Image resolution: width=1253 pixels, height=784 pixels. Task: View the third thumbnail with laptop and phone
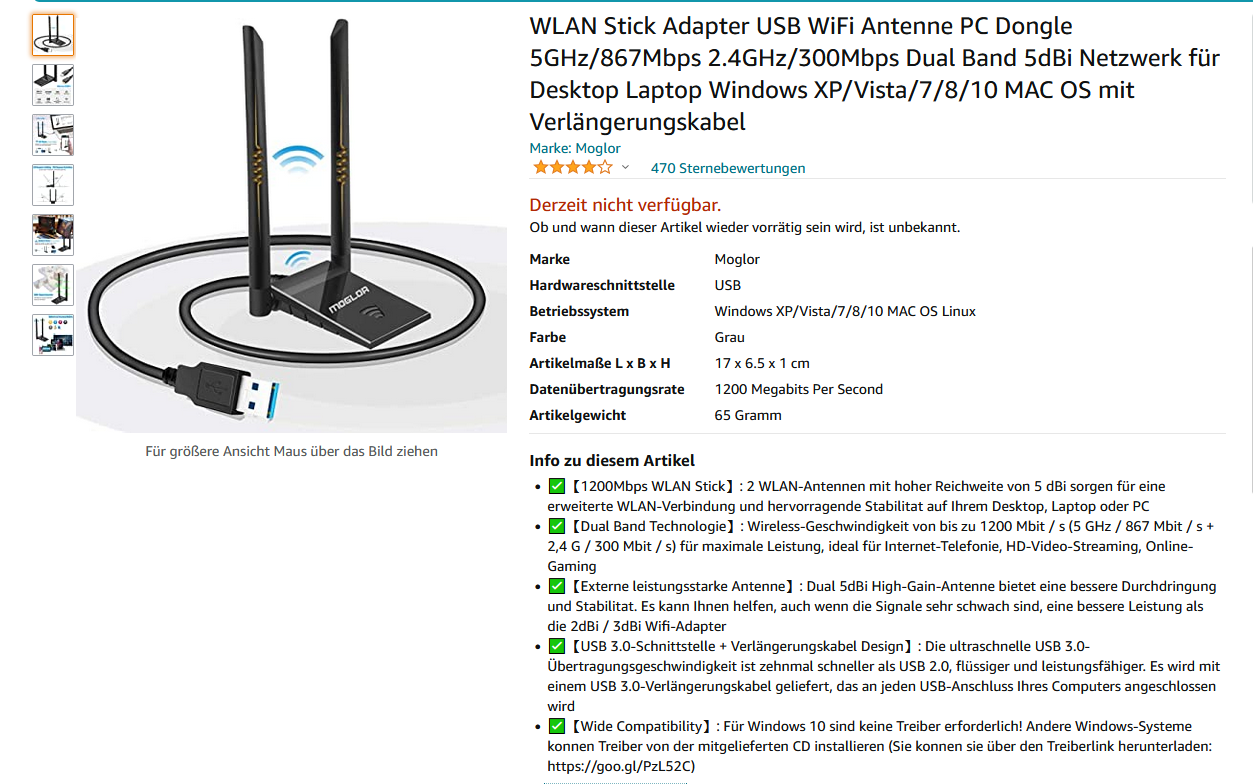click(x=52, y=135)
